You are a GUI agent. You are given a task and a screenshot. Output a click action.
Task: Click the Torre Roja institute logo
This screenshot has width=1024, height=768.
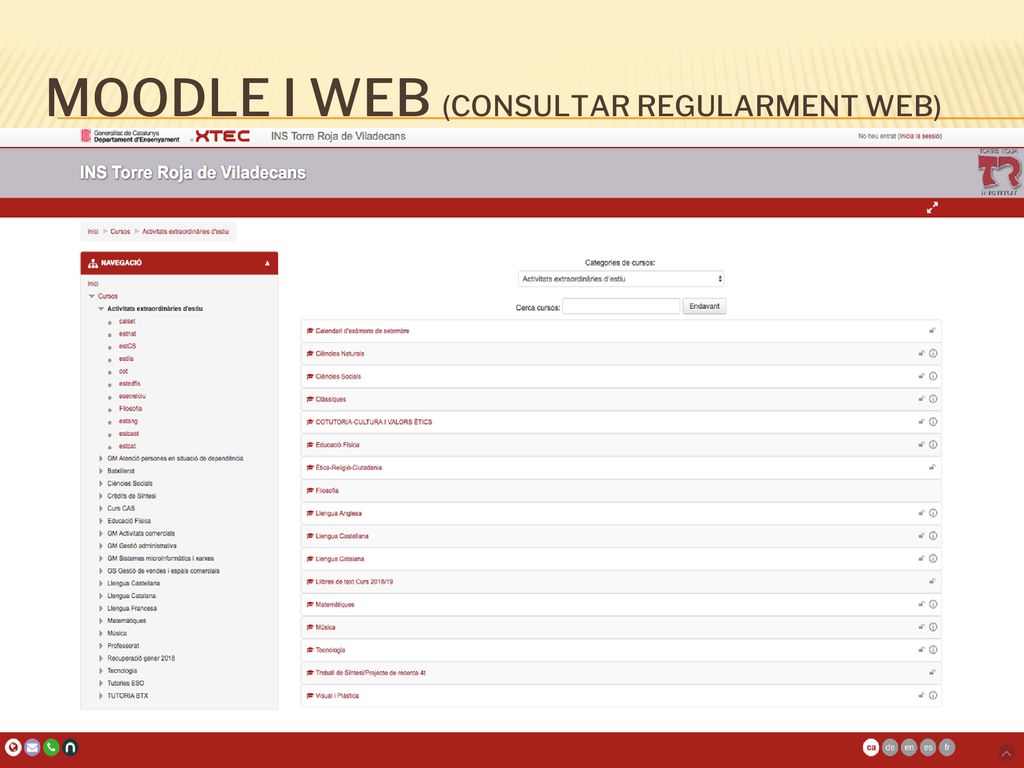[x=999, y=172]
